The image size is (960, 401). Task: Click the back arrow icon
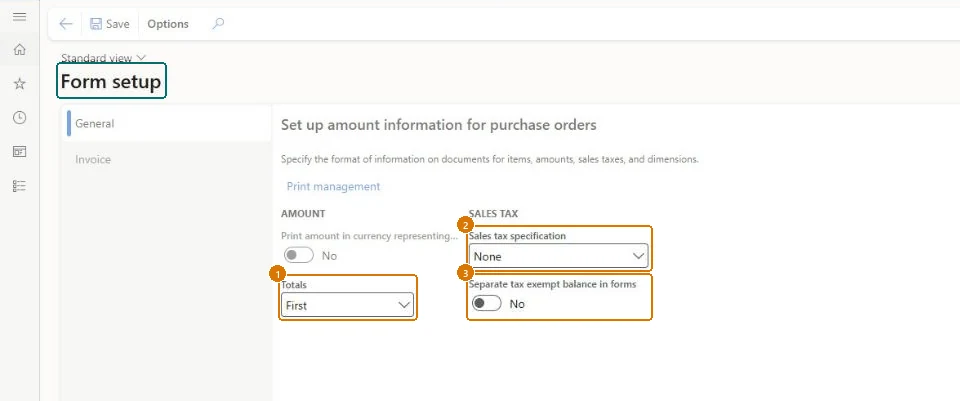click(66, 24)
